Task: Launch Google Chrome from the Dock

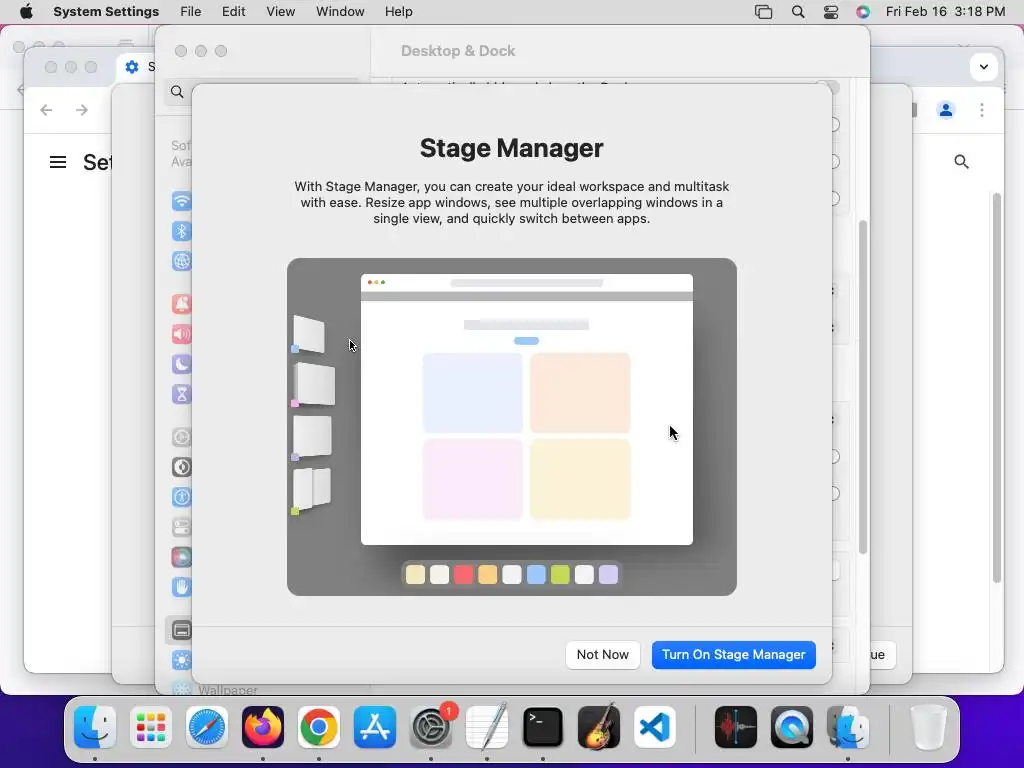Action: 319,727
